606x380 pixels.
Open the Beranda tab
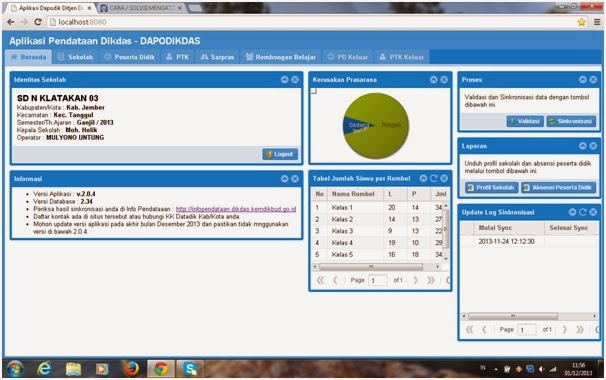point(29,57)
